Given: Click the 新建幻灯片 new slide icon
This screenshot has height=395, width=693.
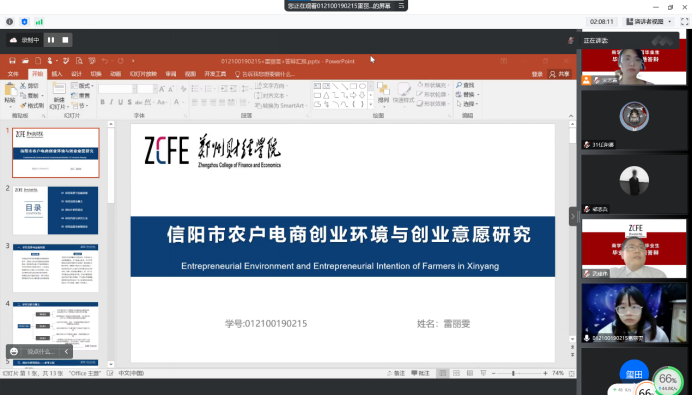Looking at the screenshot, I should (x=58, y=91).
